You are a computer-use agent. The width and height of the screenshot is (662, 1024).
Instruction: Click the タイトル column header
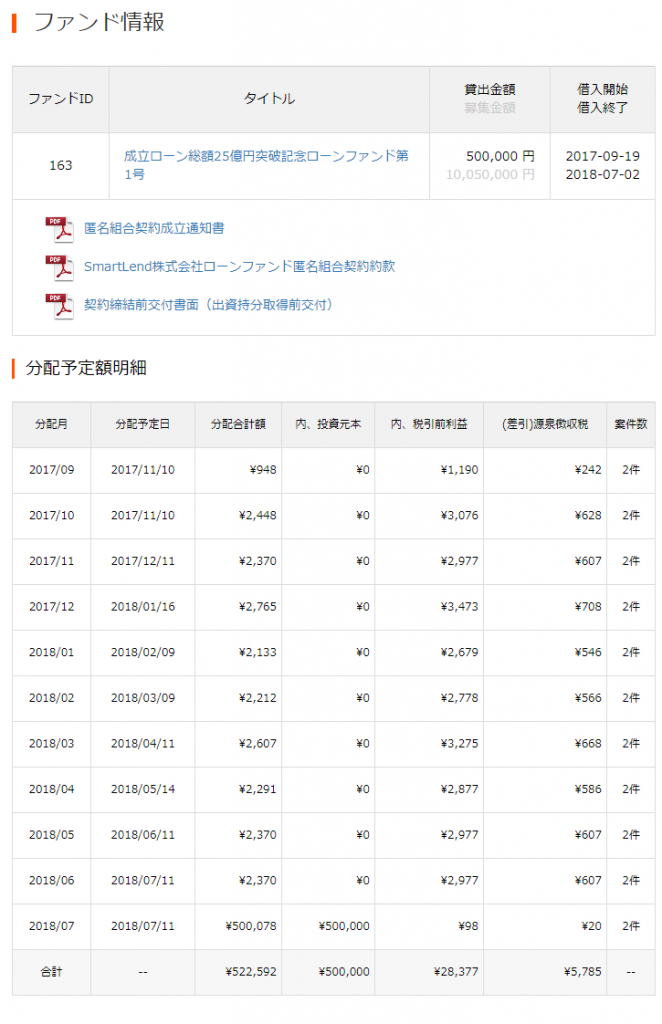269,99
